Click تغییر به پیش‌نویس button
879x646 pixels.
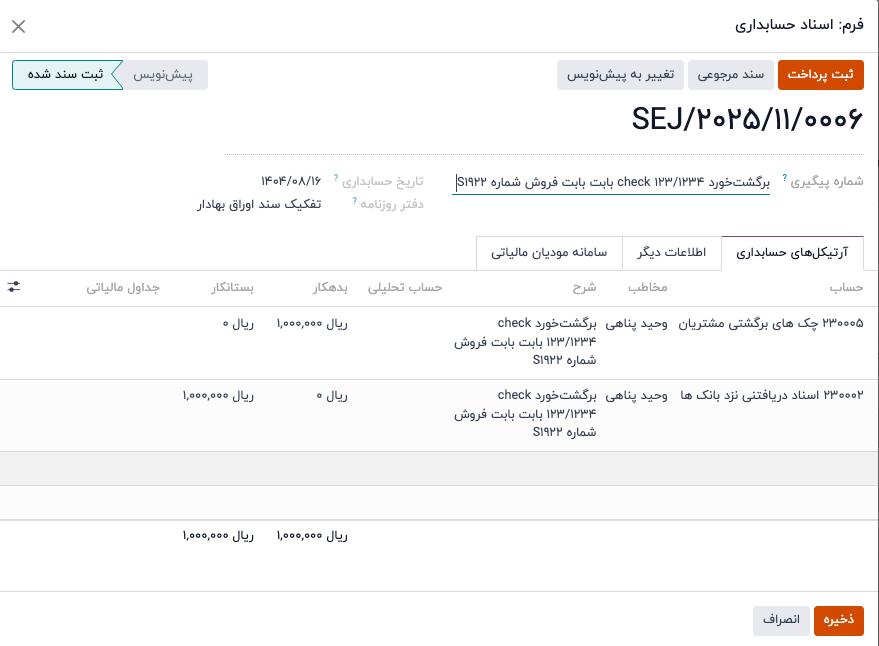coord(622,75)
